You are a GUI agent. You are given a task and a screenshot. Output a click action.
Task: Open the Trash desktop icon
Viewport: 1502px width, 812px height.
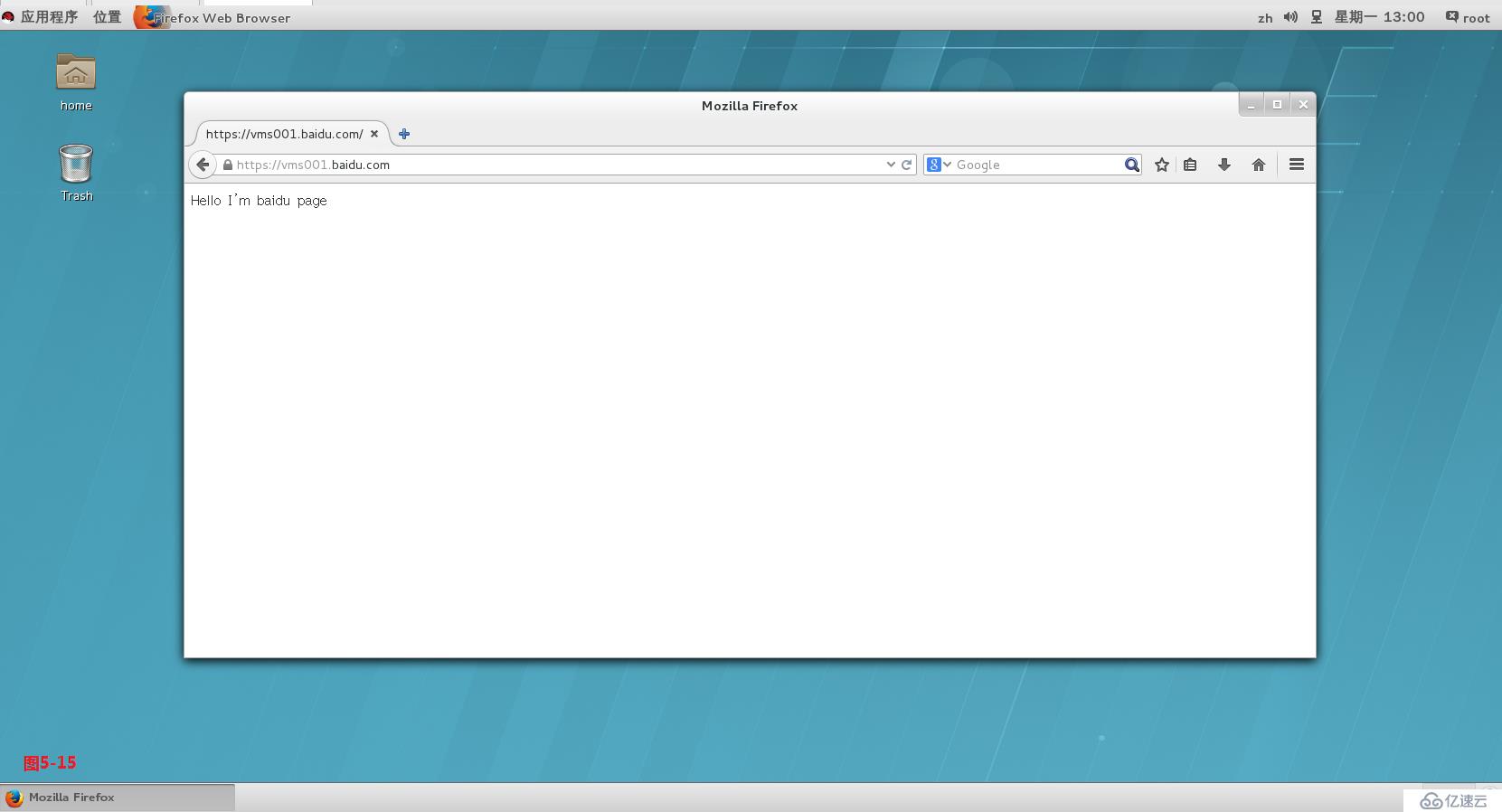coord(76,173)
